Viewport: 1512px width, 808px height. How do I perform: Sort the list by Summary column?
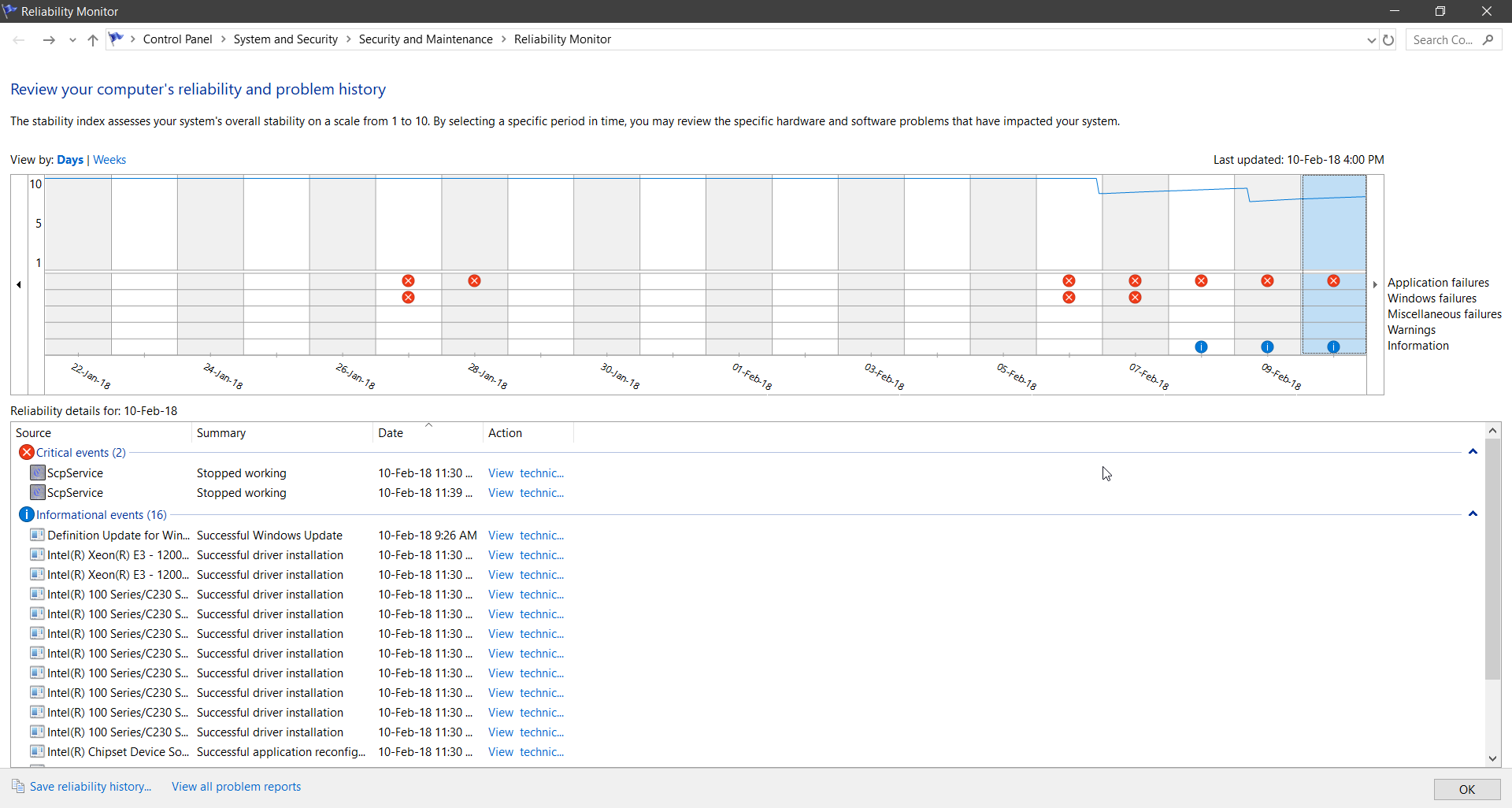coord(282,433)
